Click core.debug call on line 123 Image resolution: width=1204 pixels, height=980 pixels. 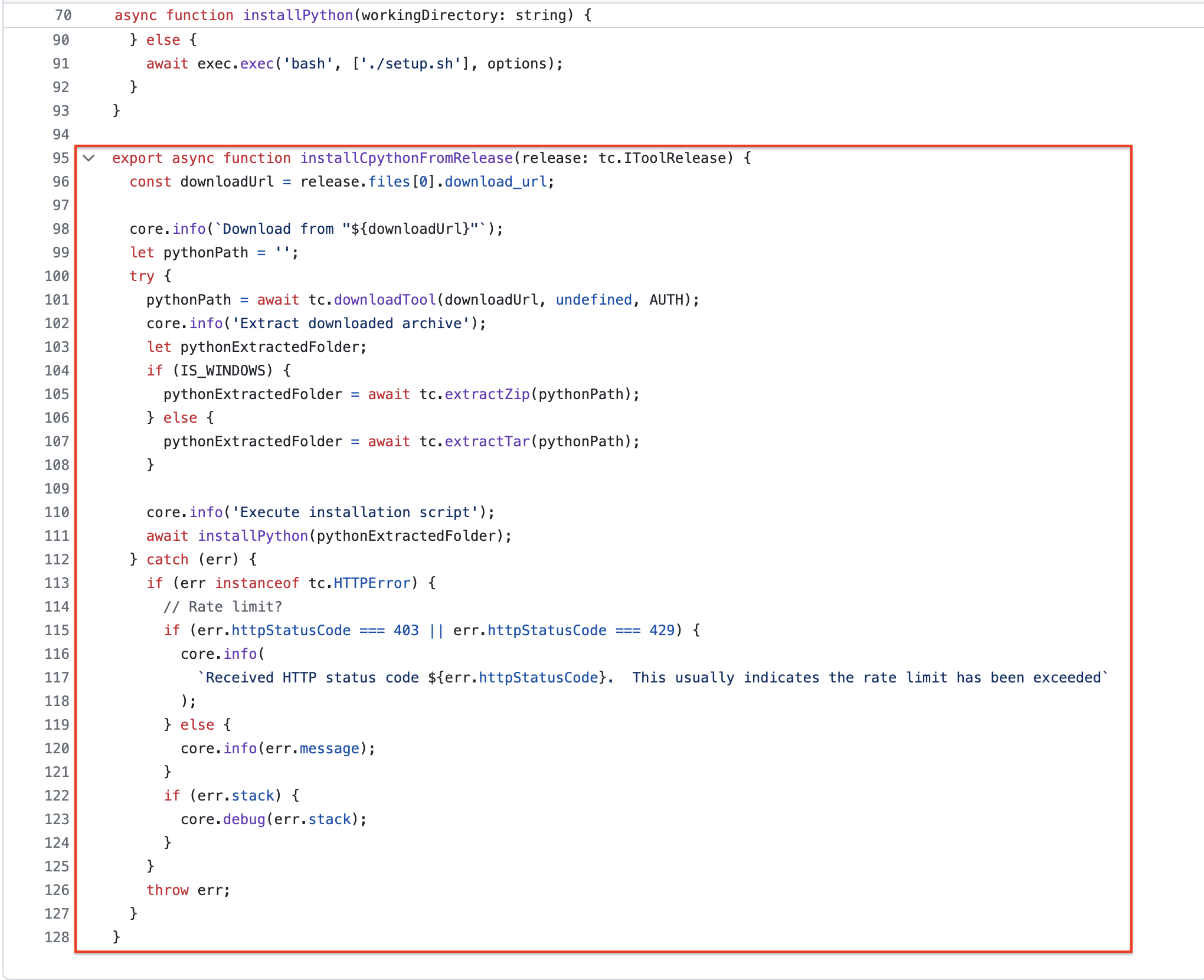click(244, 819)
